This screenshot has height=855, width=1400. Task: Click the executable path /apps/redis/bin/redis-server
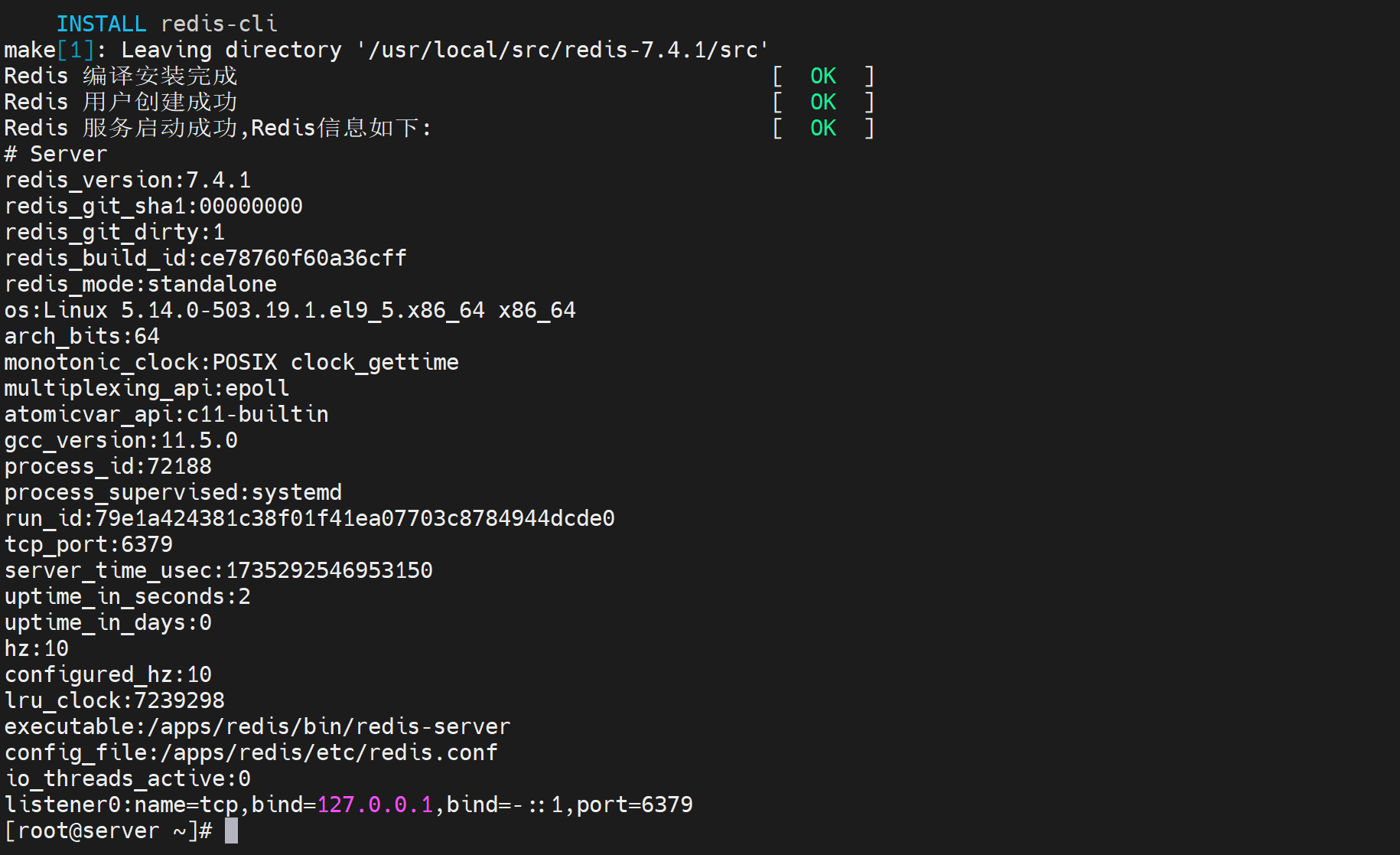334,727
